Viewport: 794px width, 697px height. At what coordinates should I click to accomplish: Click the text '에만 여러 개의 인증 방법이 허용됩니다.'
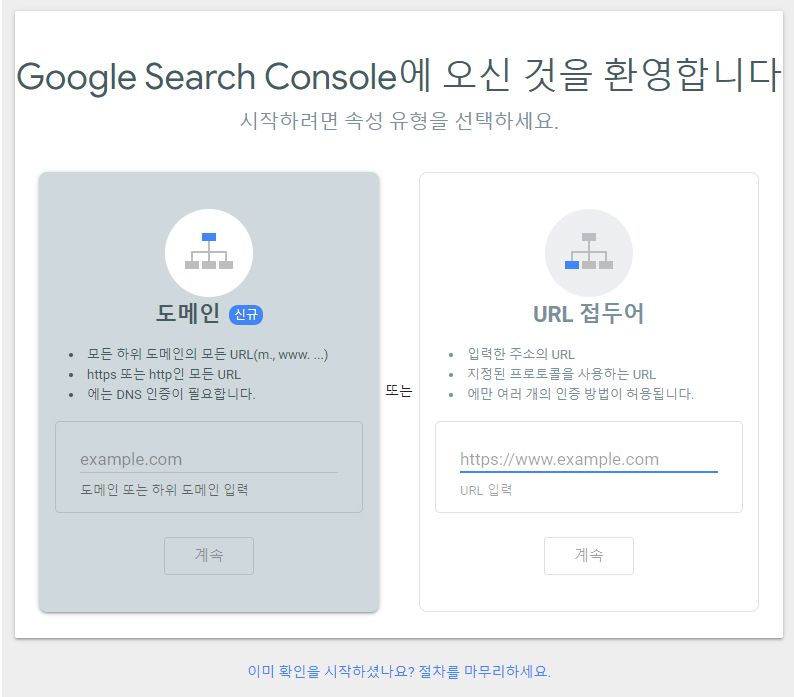click(580, 394)
